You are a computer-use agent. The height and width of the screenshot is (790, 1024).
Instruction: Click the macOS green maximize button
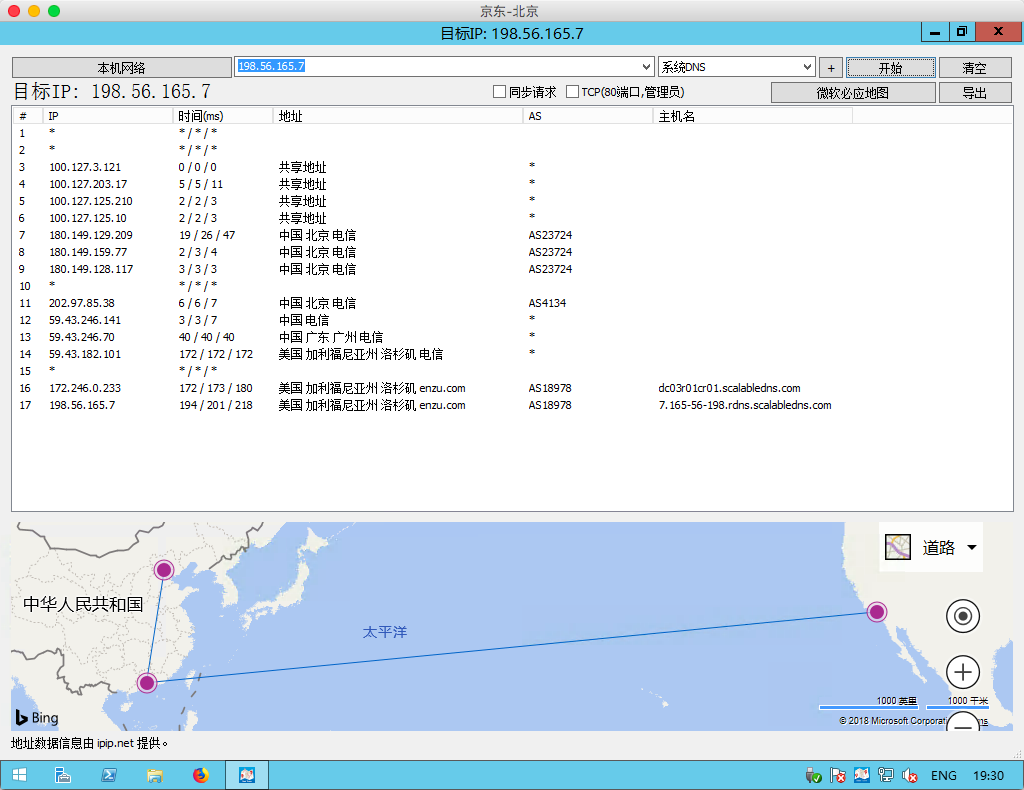coord(54,10)
